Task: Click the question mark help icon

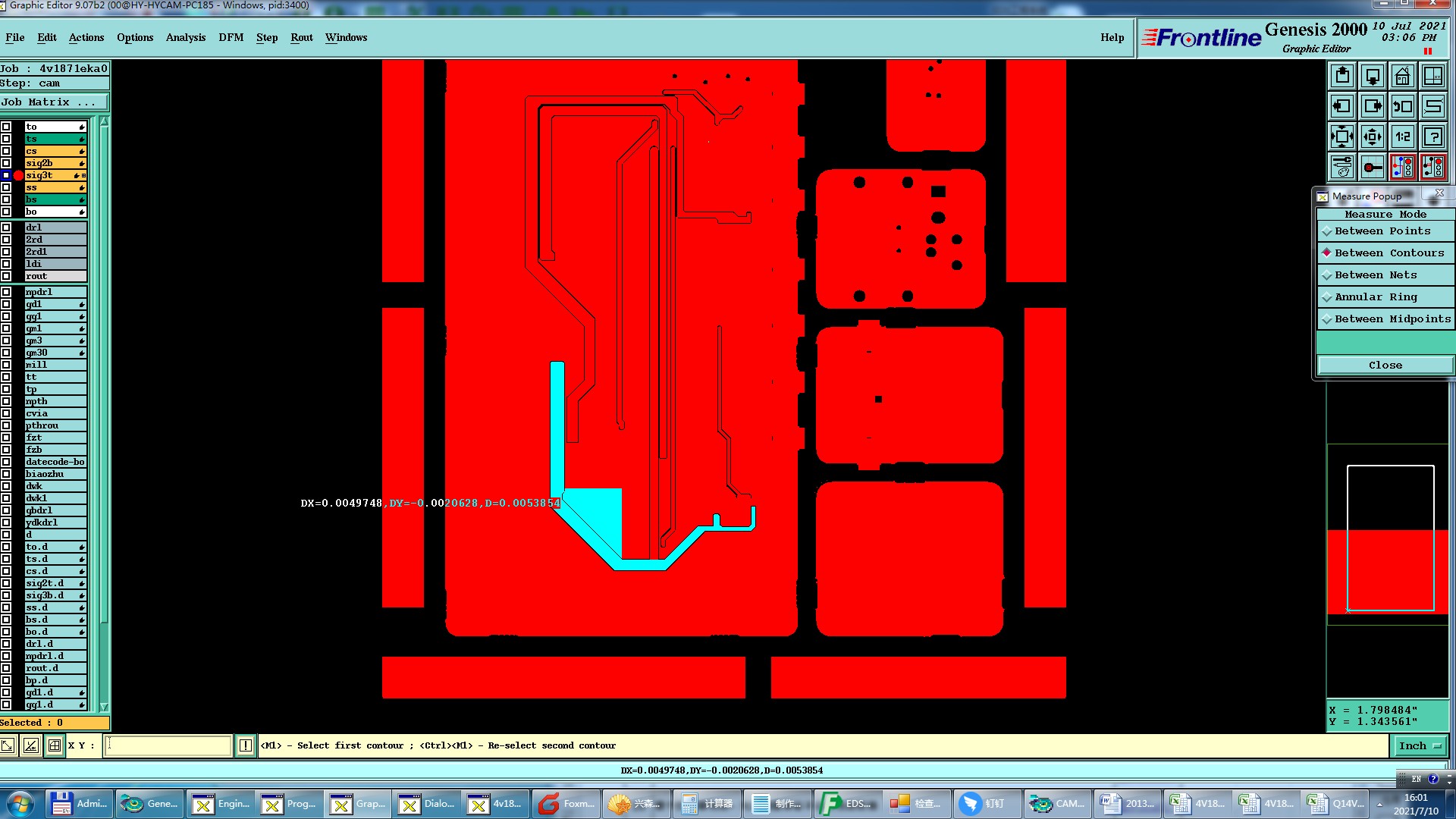Action: coord(1433,137)
